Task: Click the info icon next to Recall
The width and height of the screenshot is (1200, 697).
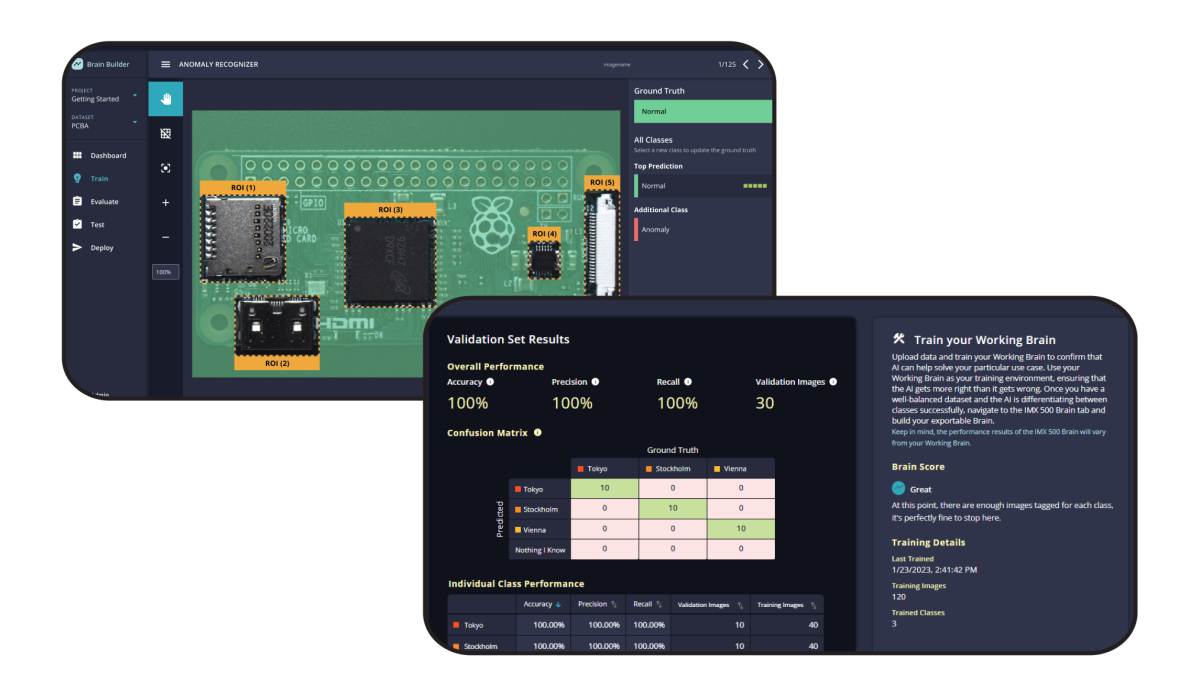Action: pyautogui.click(x=688, y=382)
